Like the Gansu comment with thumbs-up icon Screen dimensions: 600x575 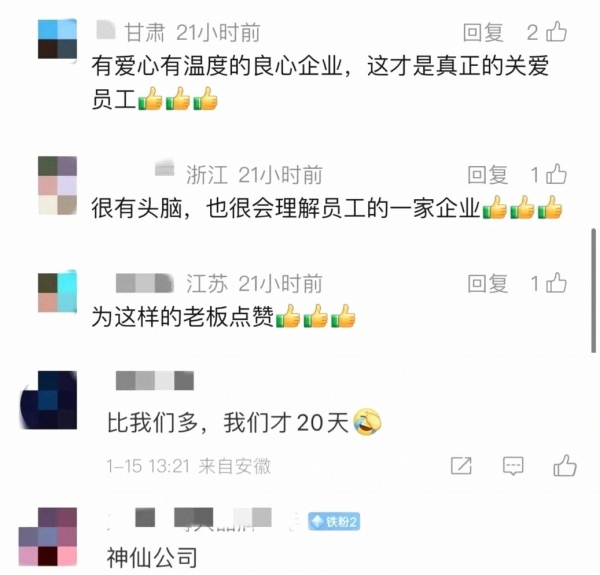tap(556, 32)
